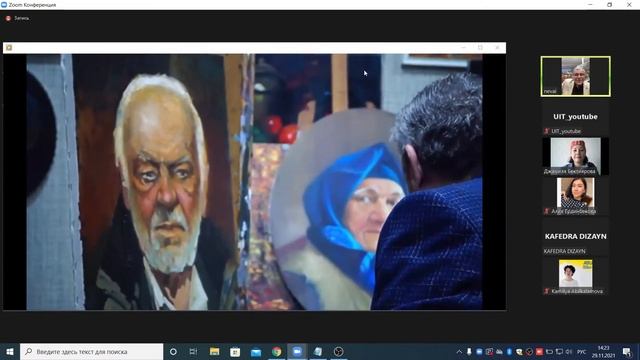Viewport: 640px width, 360px height.
Task: Click the Zoom logo in the title bar
Action: tap(4, 4)
